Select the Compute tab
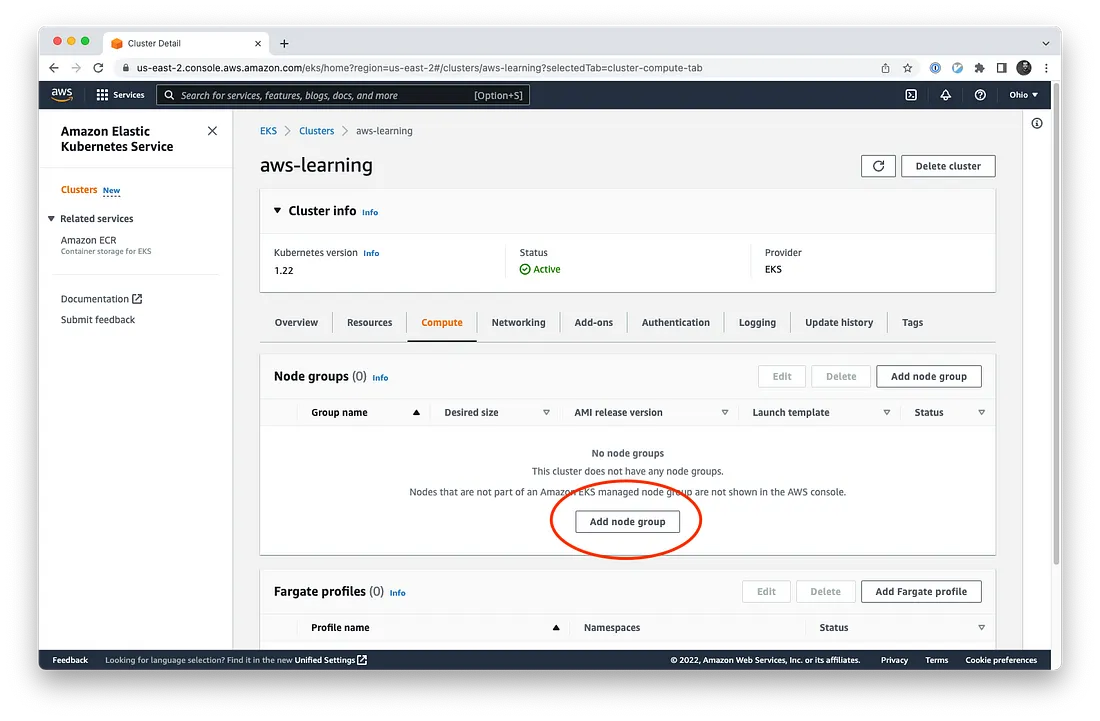The image size is (1100, 721). (x=442, y=323)
